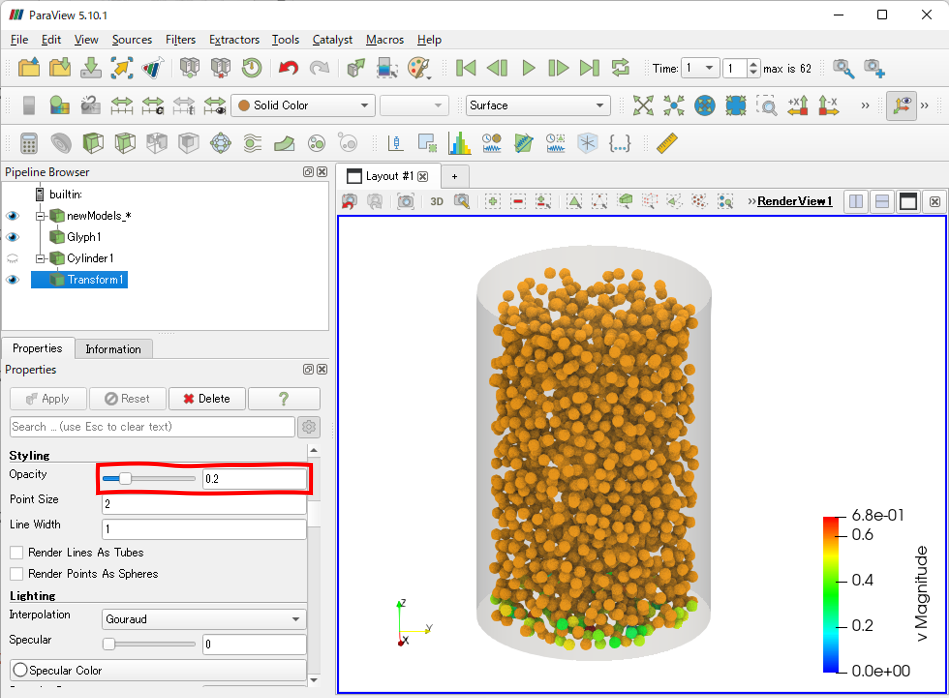Viewport: 949px width, 698px height.
Task: Open the Solid Color coloring dropdown
Action: (303, 105)
